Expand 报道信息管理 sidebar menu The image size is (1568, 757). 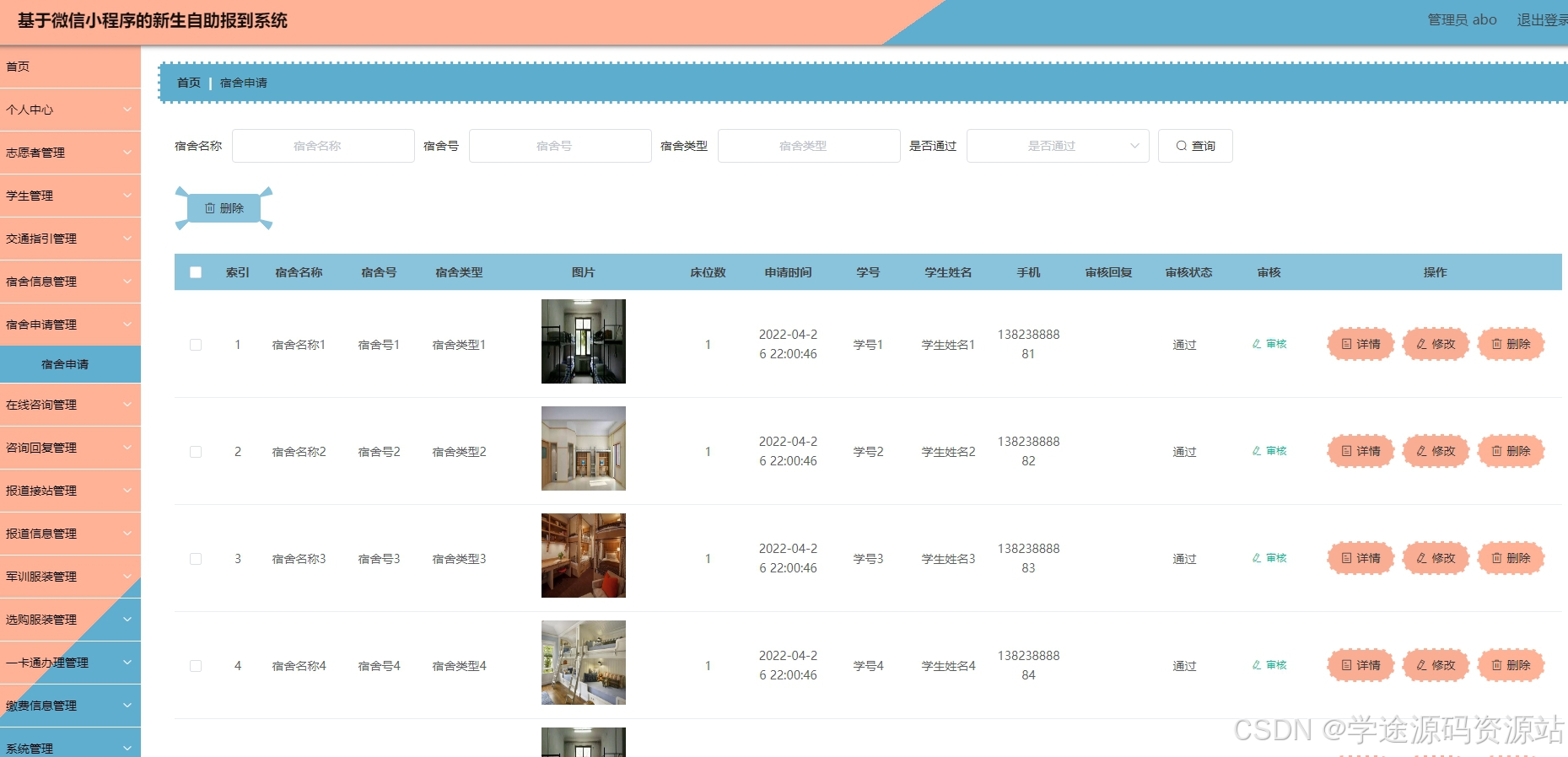[70, 534]
